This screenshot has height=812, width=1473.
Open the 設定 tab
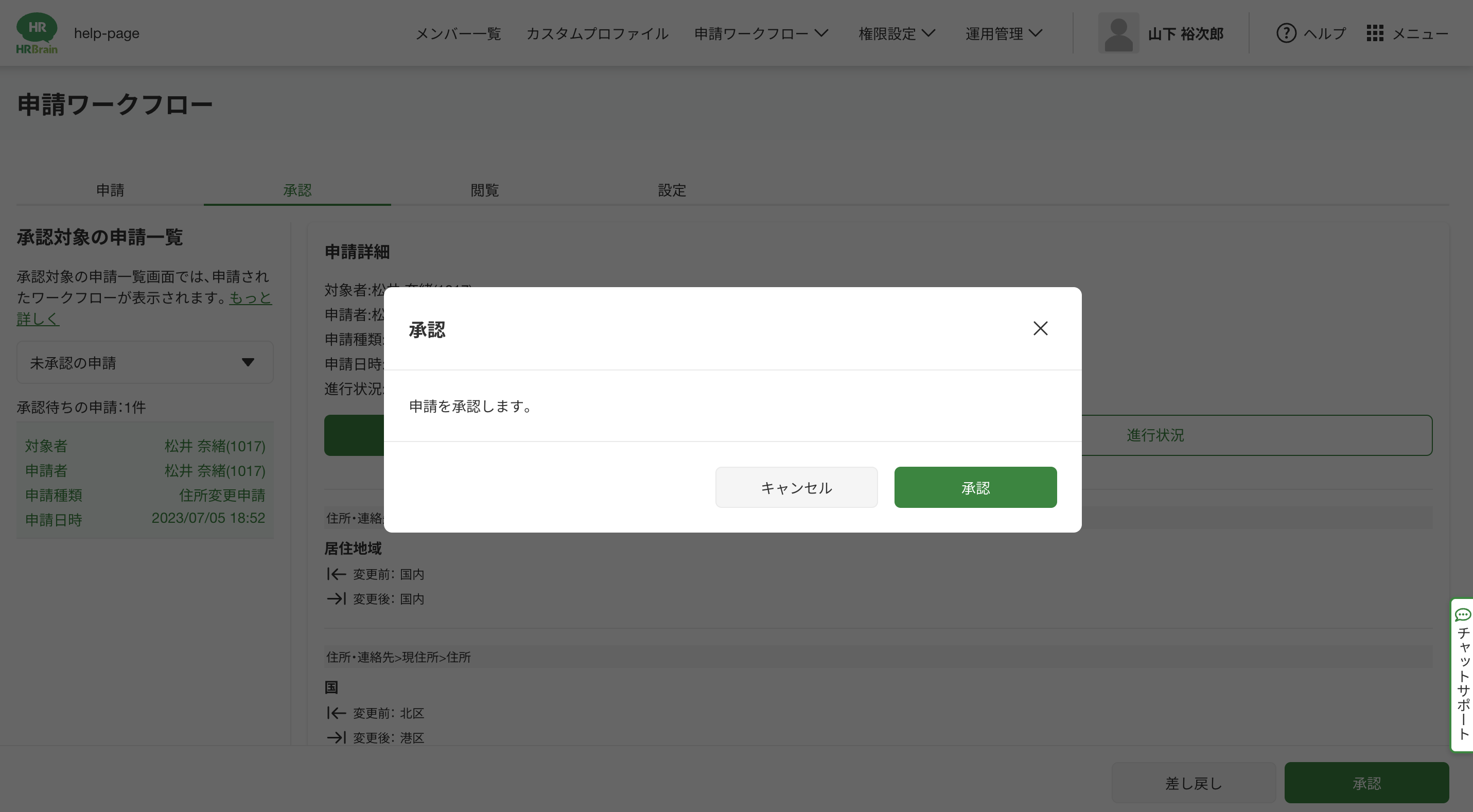coord(672,190)
